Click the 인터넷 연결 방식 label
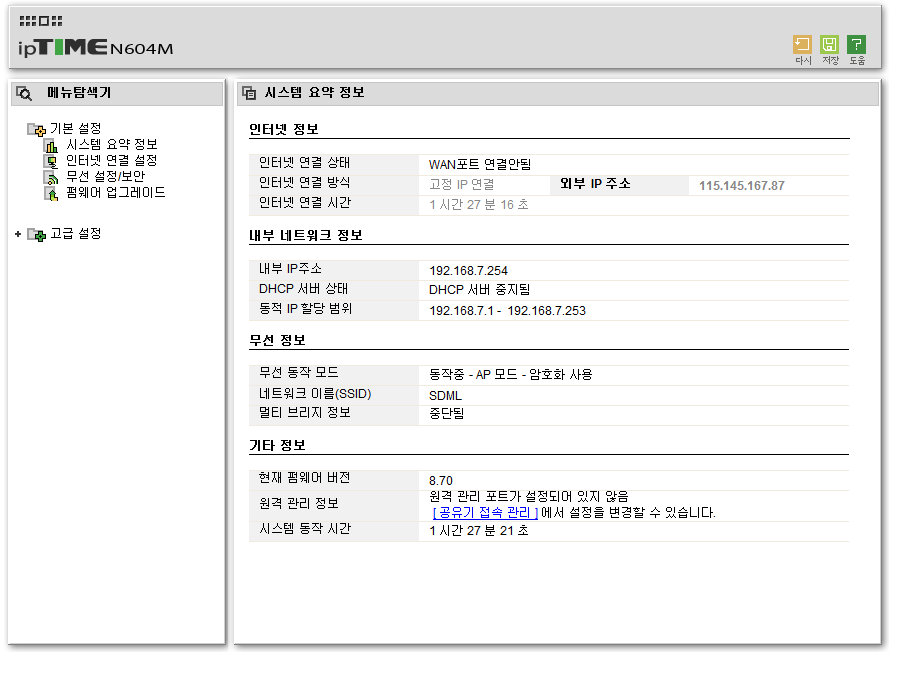 (305, 182)
